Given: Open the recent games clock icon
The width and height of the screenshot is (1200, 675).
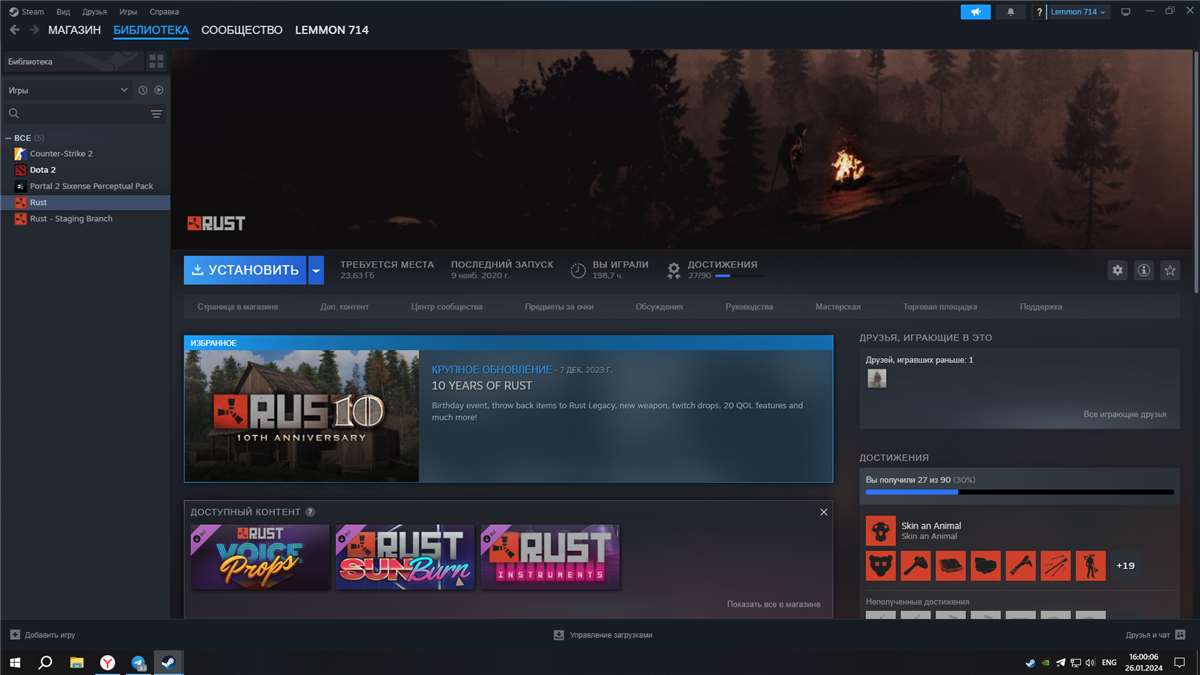Looking at the screenshot, I should click(142, 89).
